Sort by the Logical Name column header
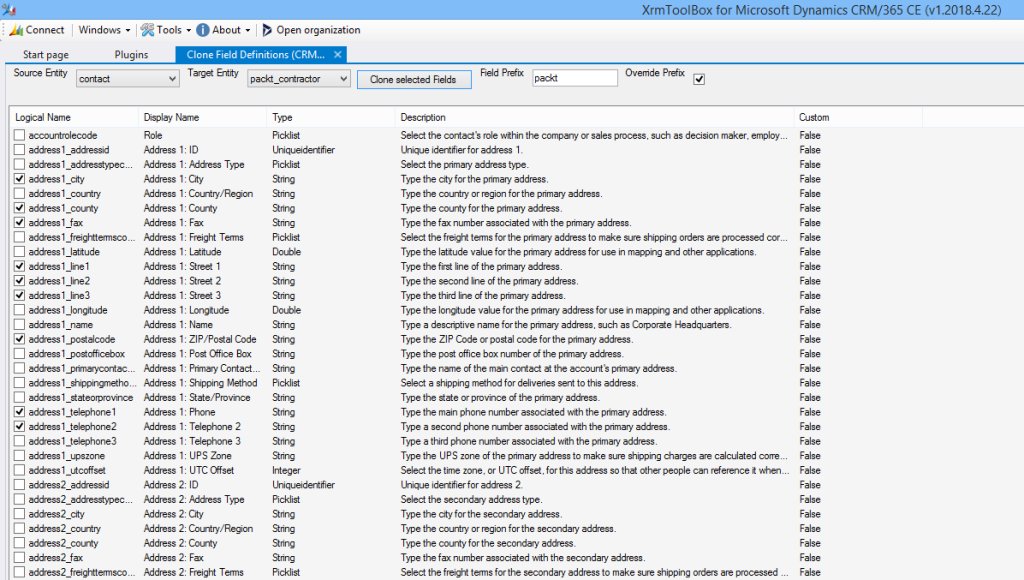Image resolution: width=1024 pixels, height=580 pixels. click(73, 118)
